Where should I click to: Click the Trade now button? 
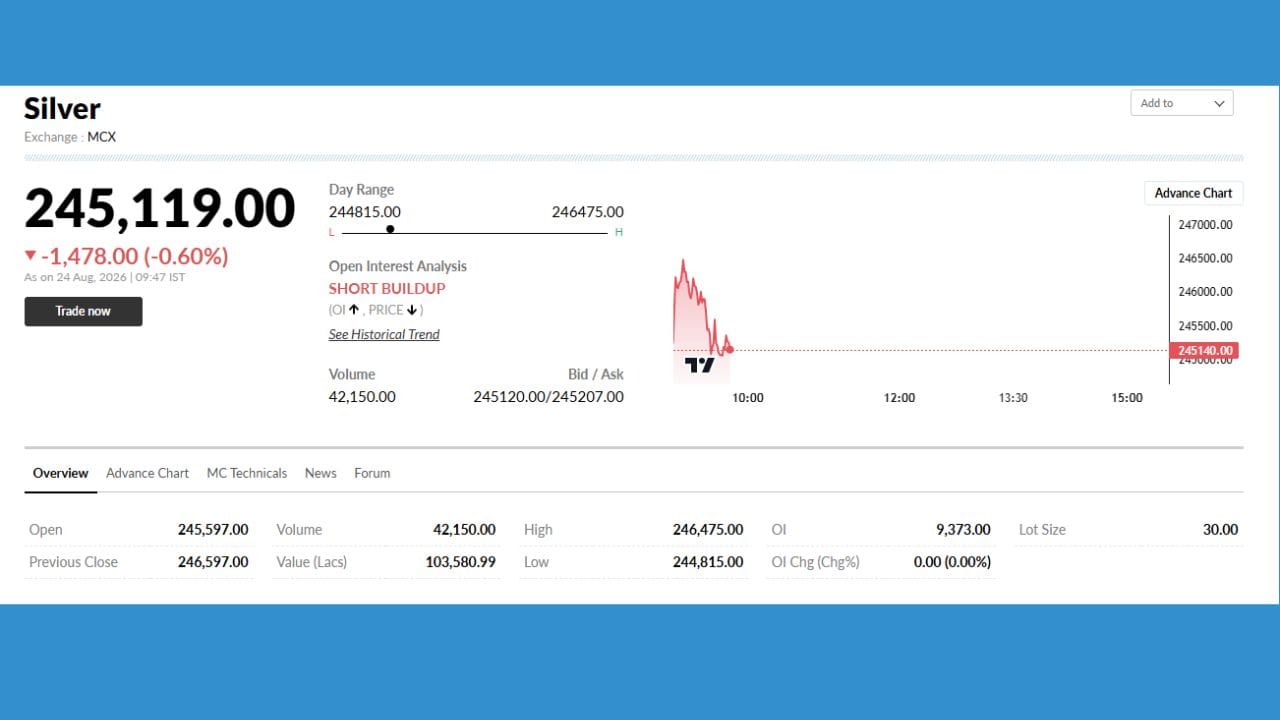pos(83,311)
